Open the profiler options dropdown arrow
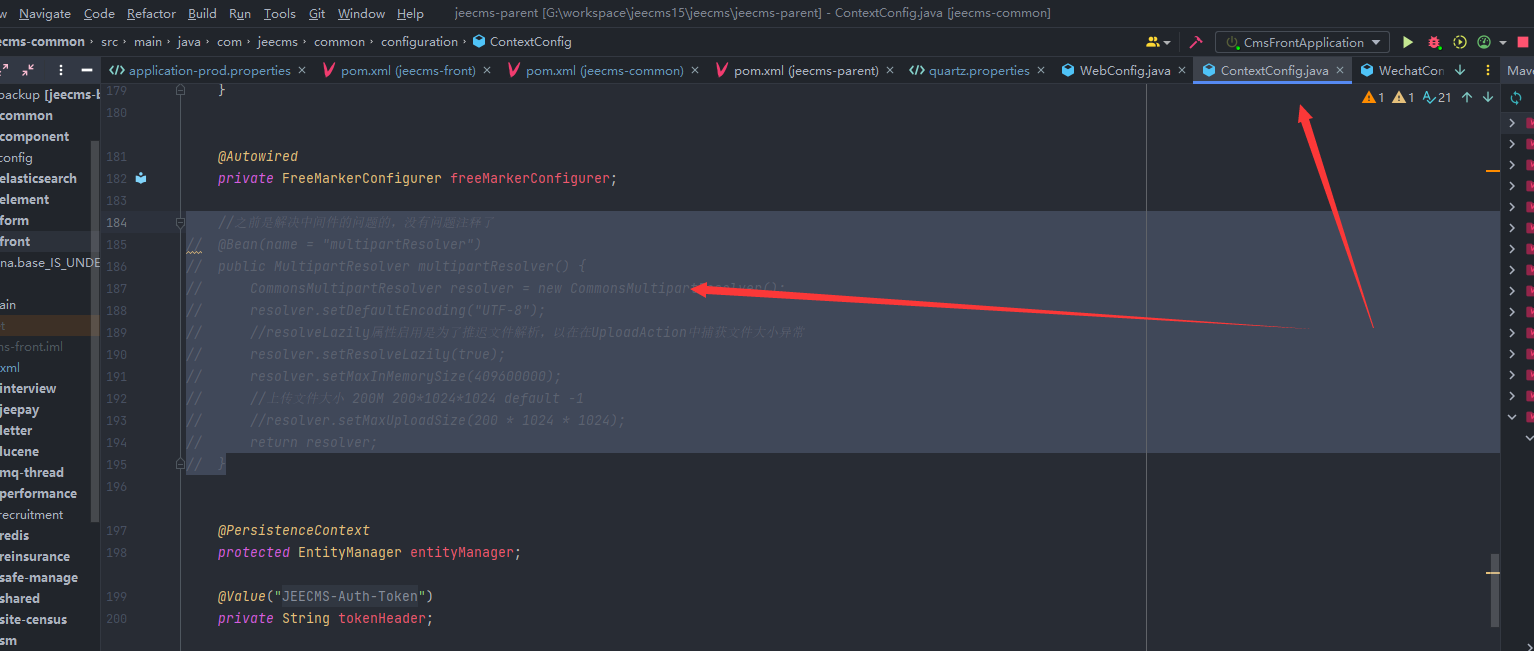Viewport: 1534px width, 651px height. point(1503,43)
